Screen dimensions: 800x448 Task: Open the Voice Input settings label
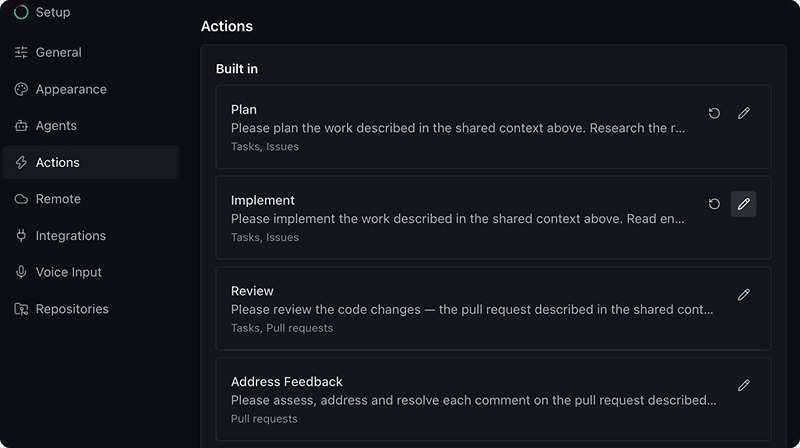[x=68, y=272]
